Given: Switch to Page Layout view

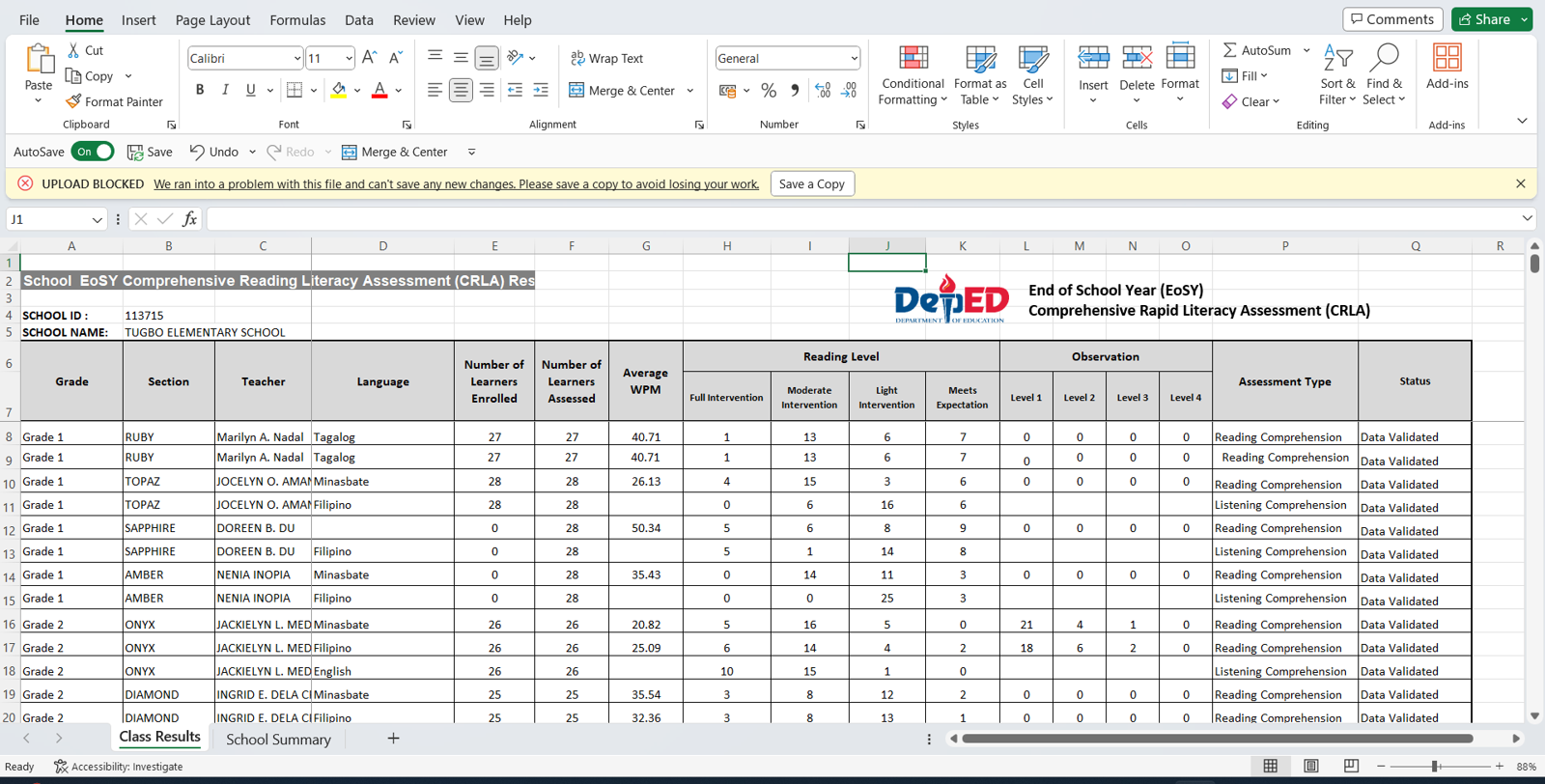Looking at the screenshot, I should tap(1310, 766).
